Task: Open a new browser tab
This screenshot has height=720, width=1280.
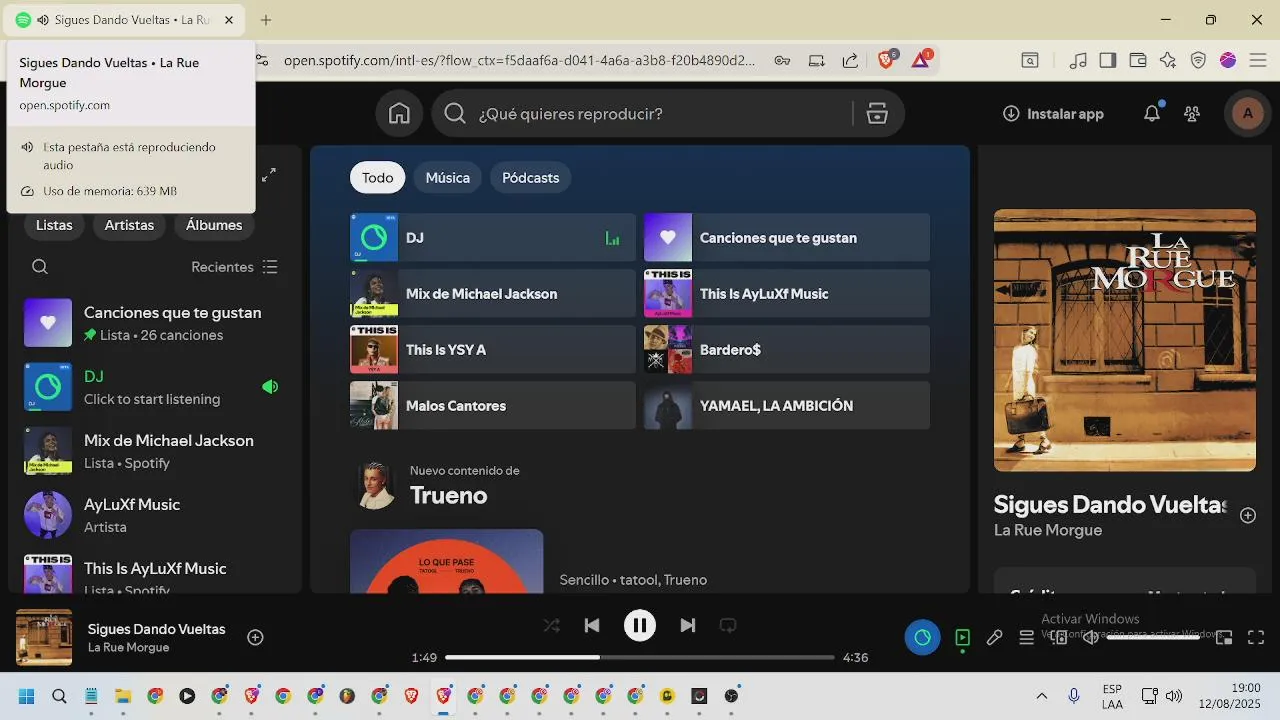Action: coord(266,20)
